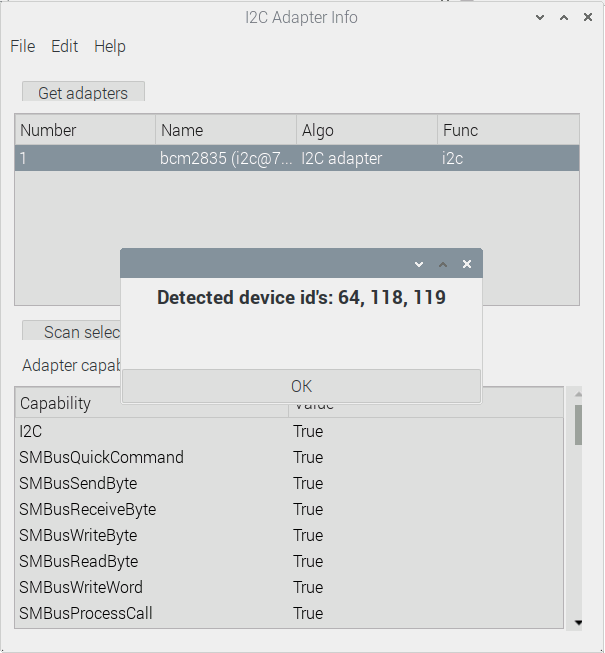Sort adapters by the Number column
The image size is (605, 653).
click(x=85, y=130)
